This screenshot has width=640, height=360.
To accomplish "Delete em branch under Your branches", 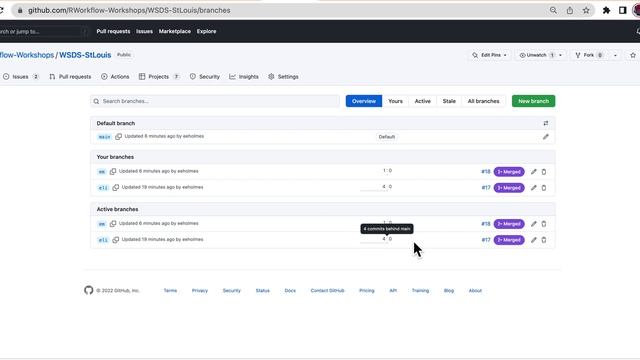I will pos(544,172).
